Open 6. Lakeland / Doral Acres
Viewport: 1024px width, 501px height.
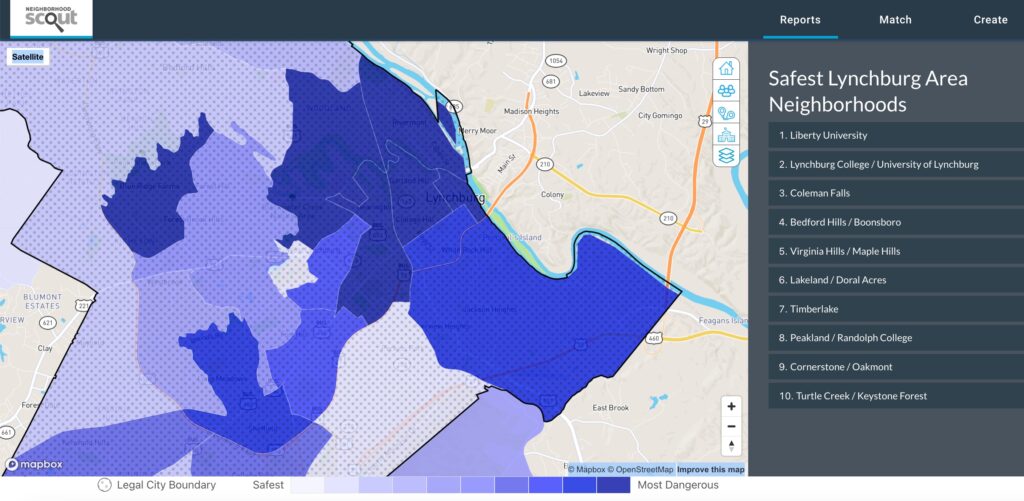click(x=896, y=280)
